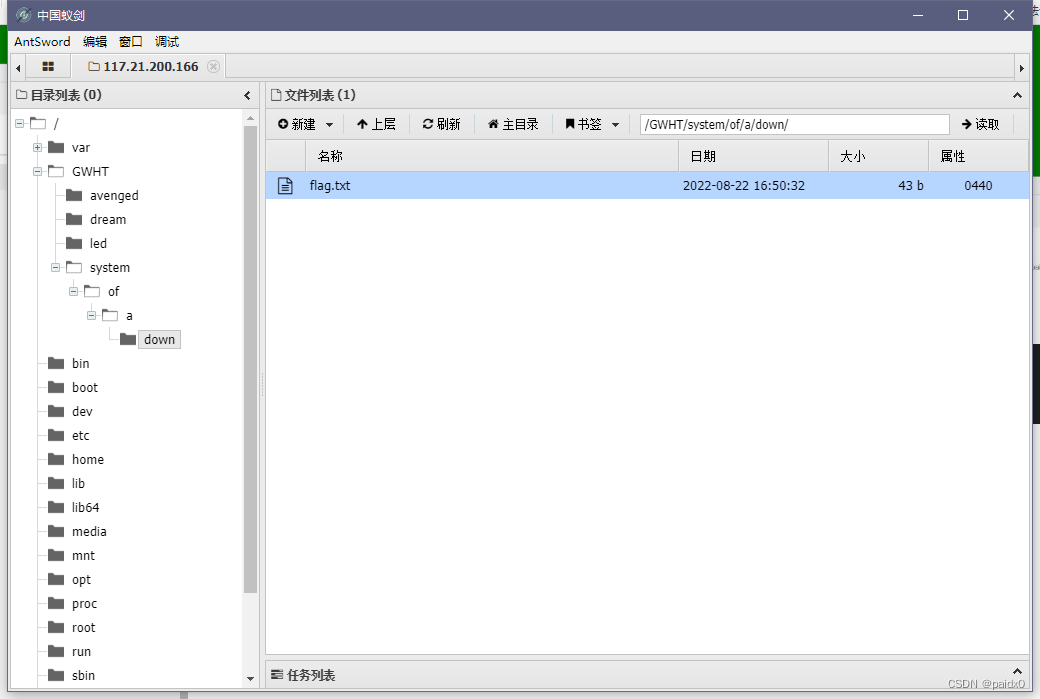Image resolution: width=1040 pixels, height=699 pixels.
Task: Select the bin folder
Action: 80,363
